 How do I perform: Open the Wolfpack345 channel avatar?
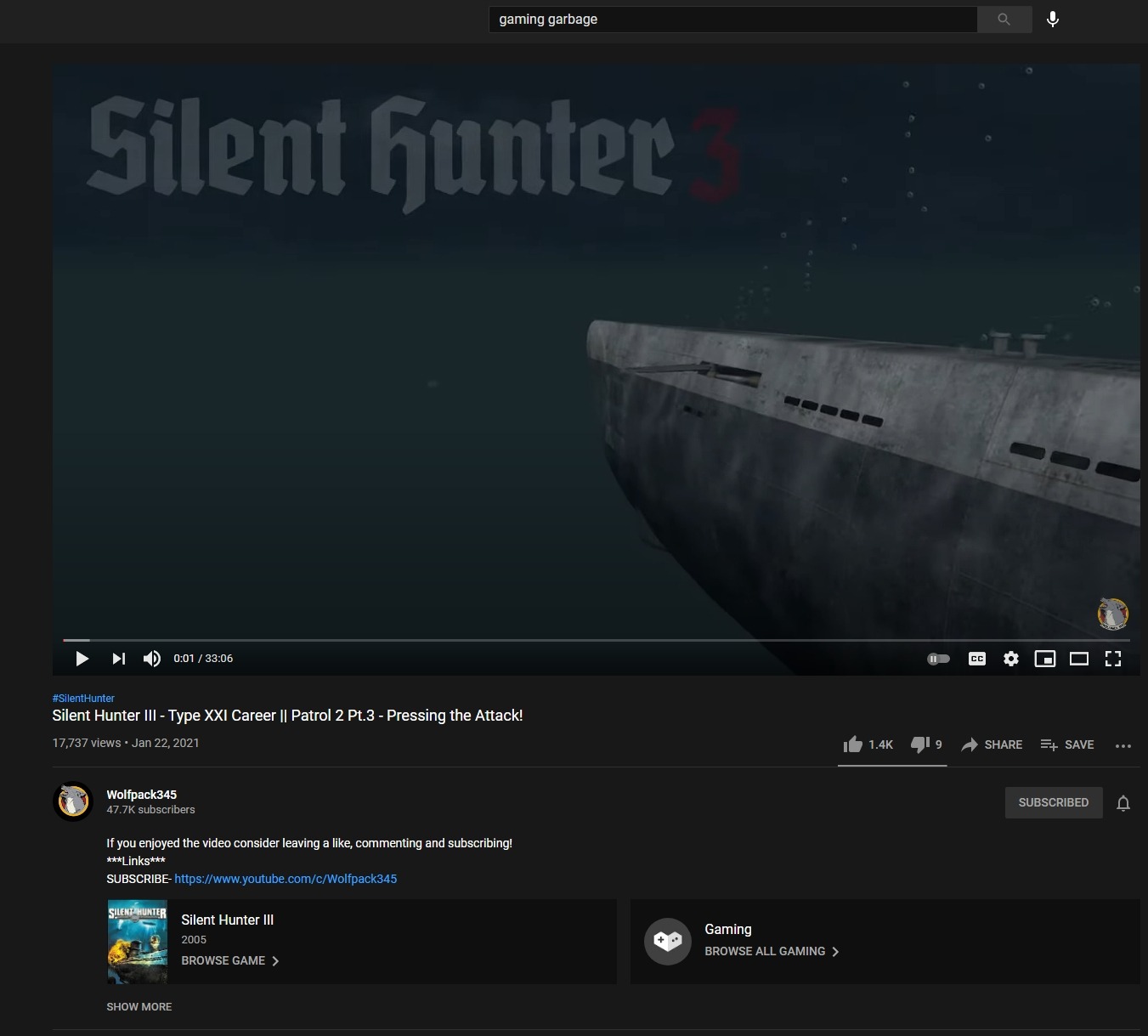pos(73,801)
